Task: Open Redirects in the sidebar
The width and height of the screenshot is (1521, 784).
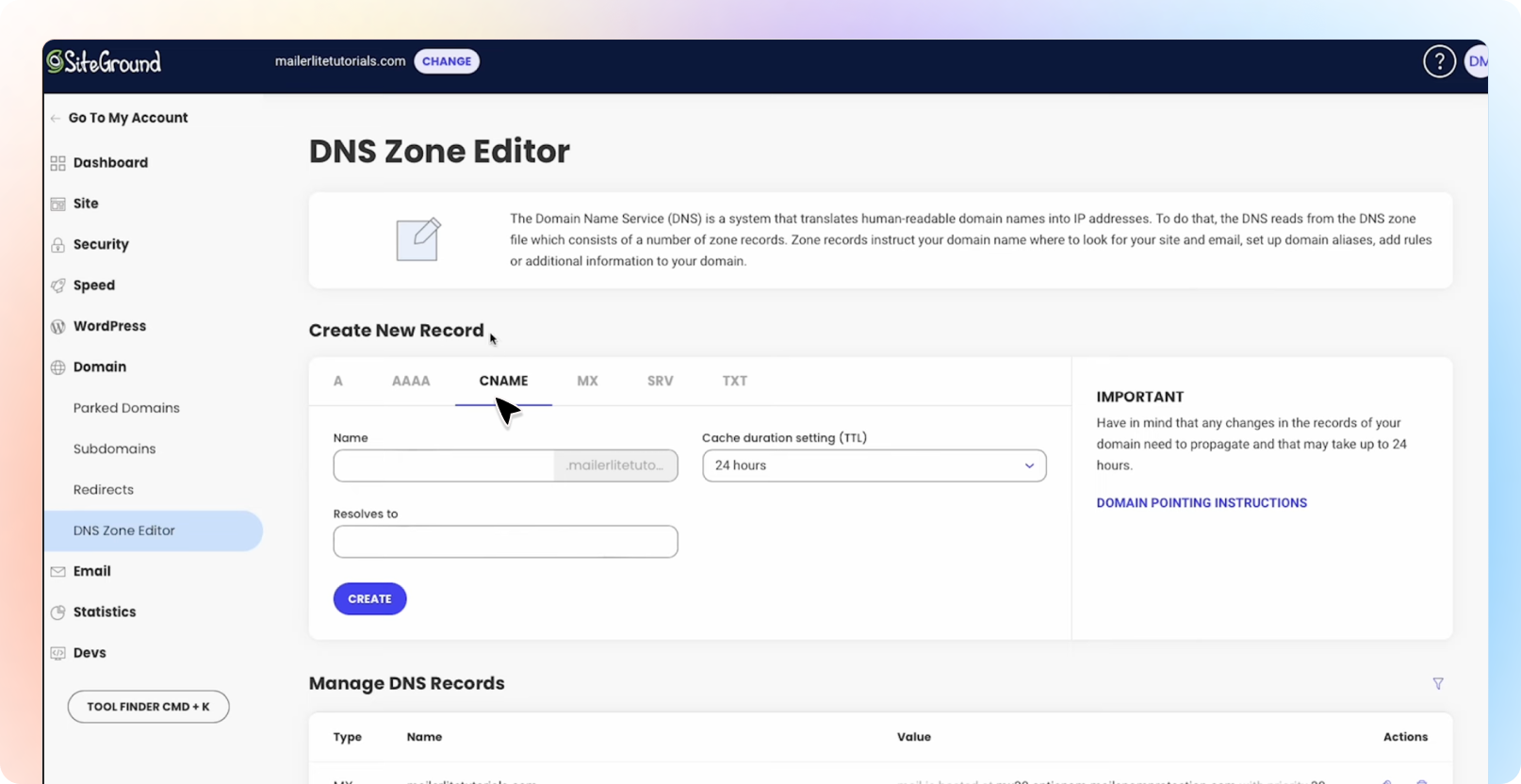Action: [104, 490]
